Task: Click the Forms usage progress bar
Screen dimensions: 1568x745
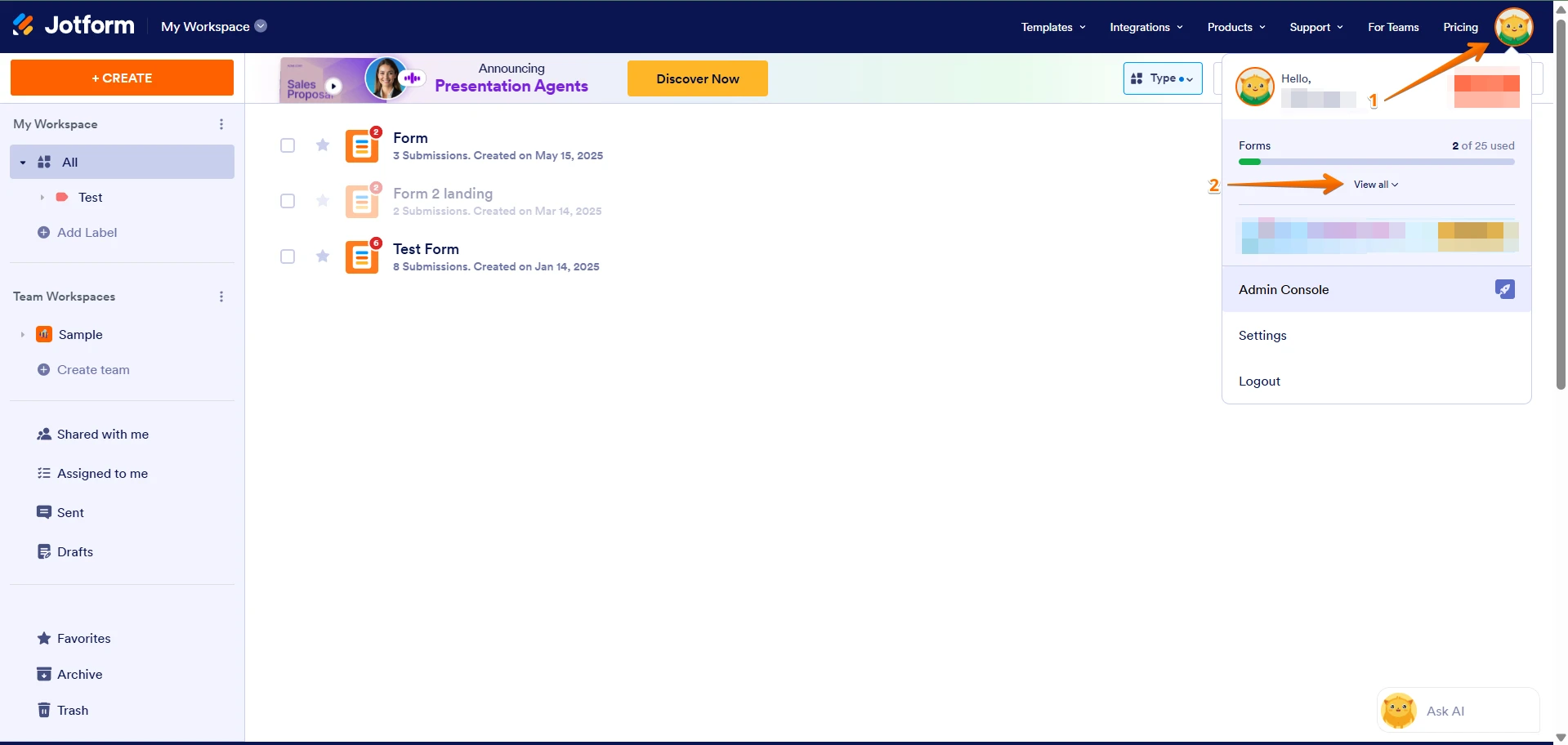Action: pyautogui.click(x=1375, y=161)
